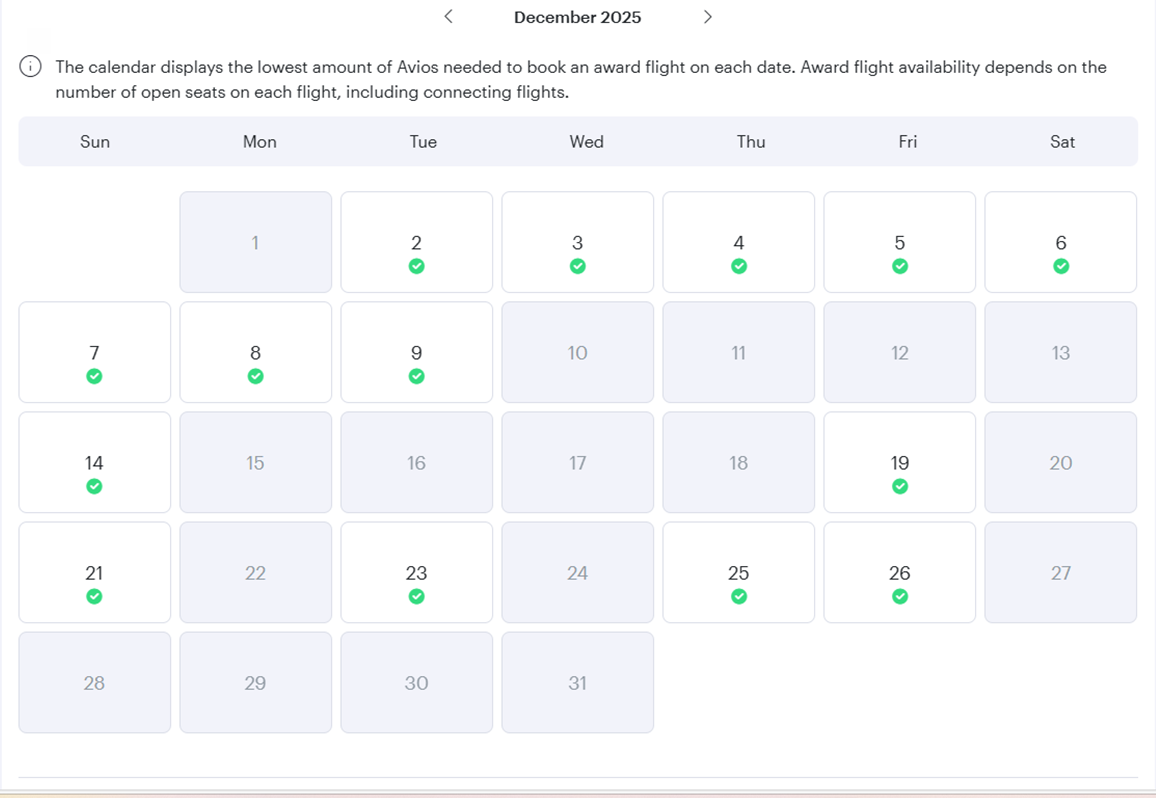Click the green availability checkmark on December 26

tap(900, 597)
